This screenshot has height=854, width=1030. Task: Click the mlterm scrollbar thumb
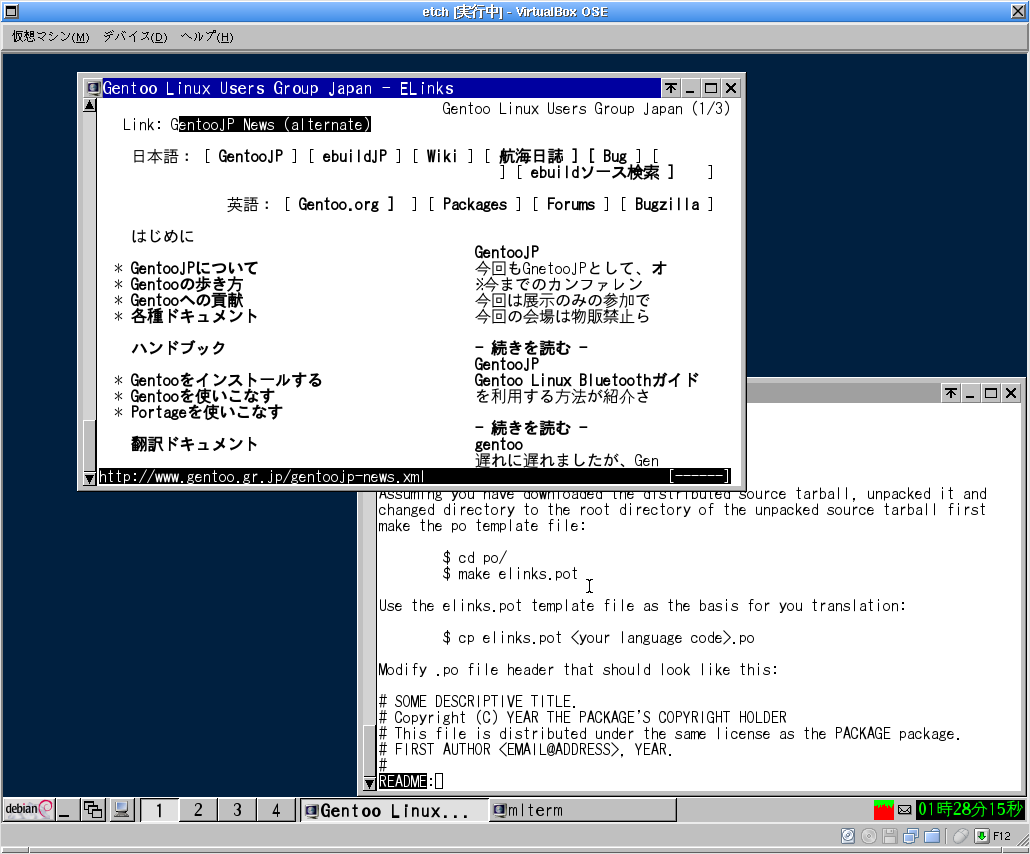tap(369, 751)
